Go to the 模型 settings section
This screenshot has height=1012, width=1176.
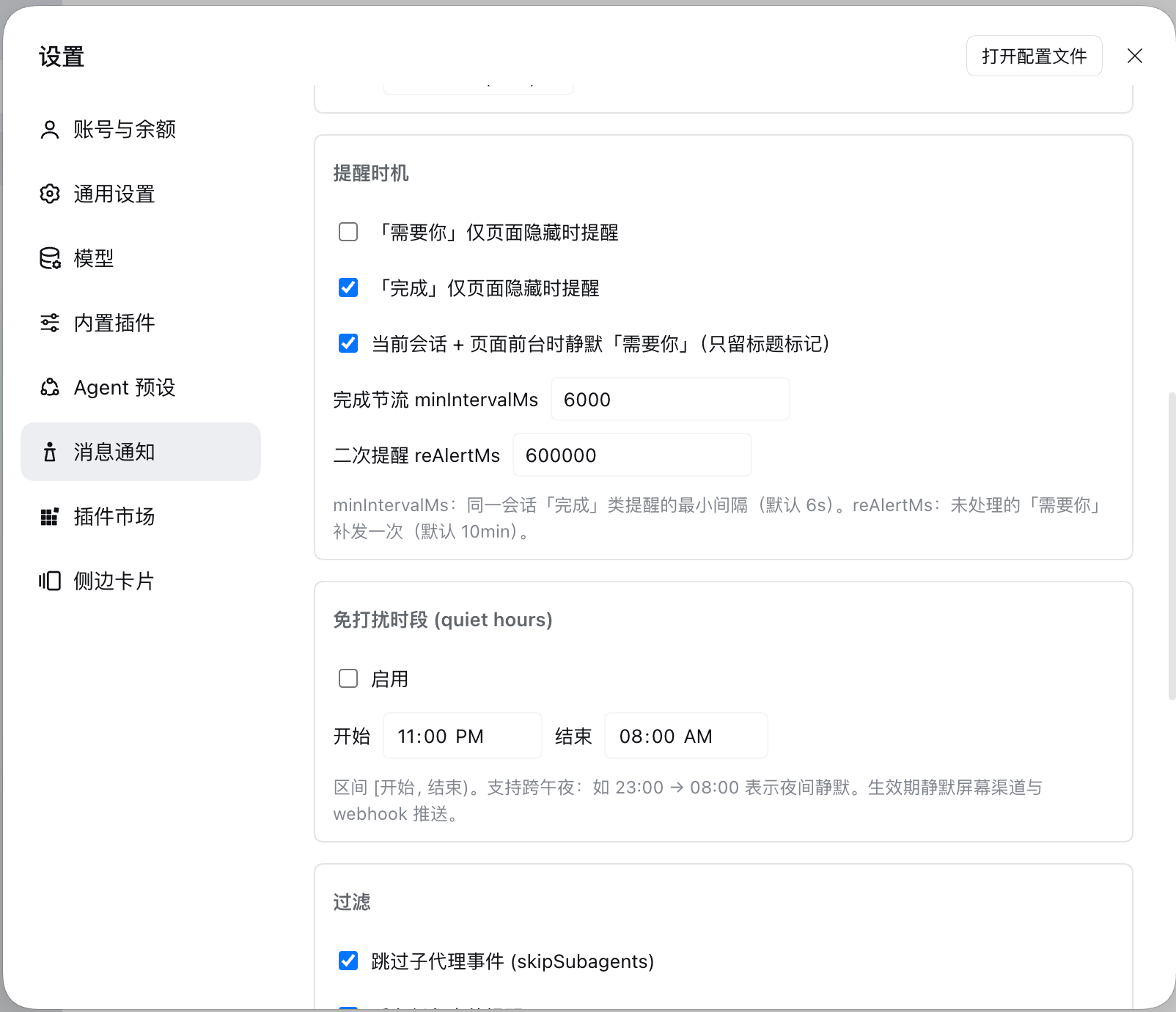coord(141,259)
